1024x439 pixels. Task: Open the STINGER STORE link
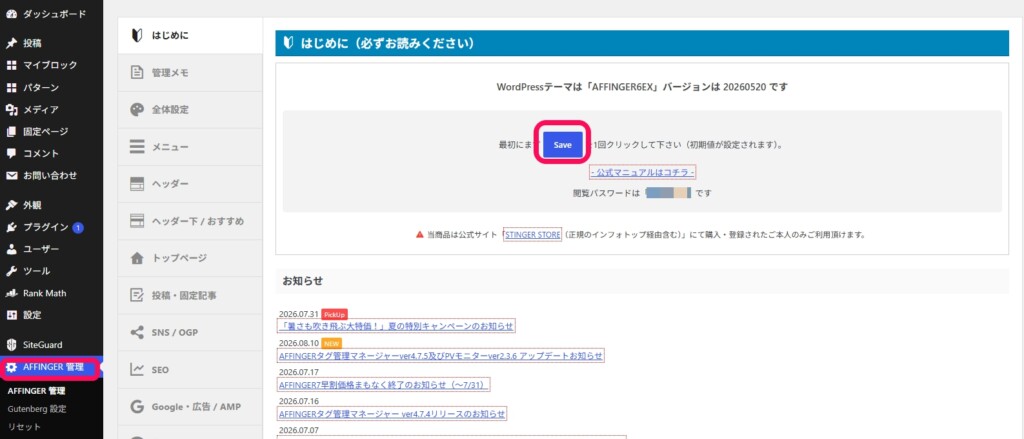coord(532,235)
